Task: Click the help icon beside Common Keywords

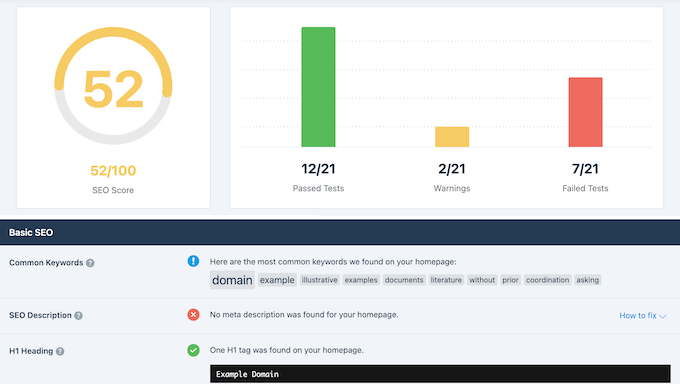Action: pos(90,263)
